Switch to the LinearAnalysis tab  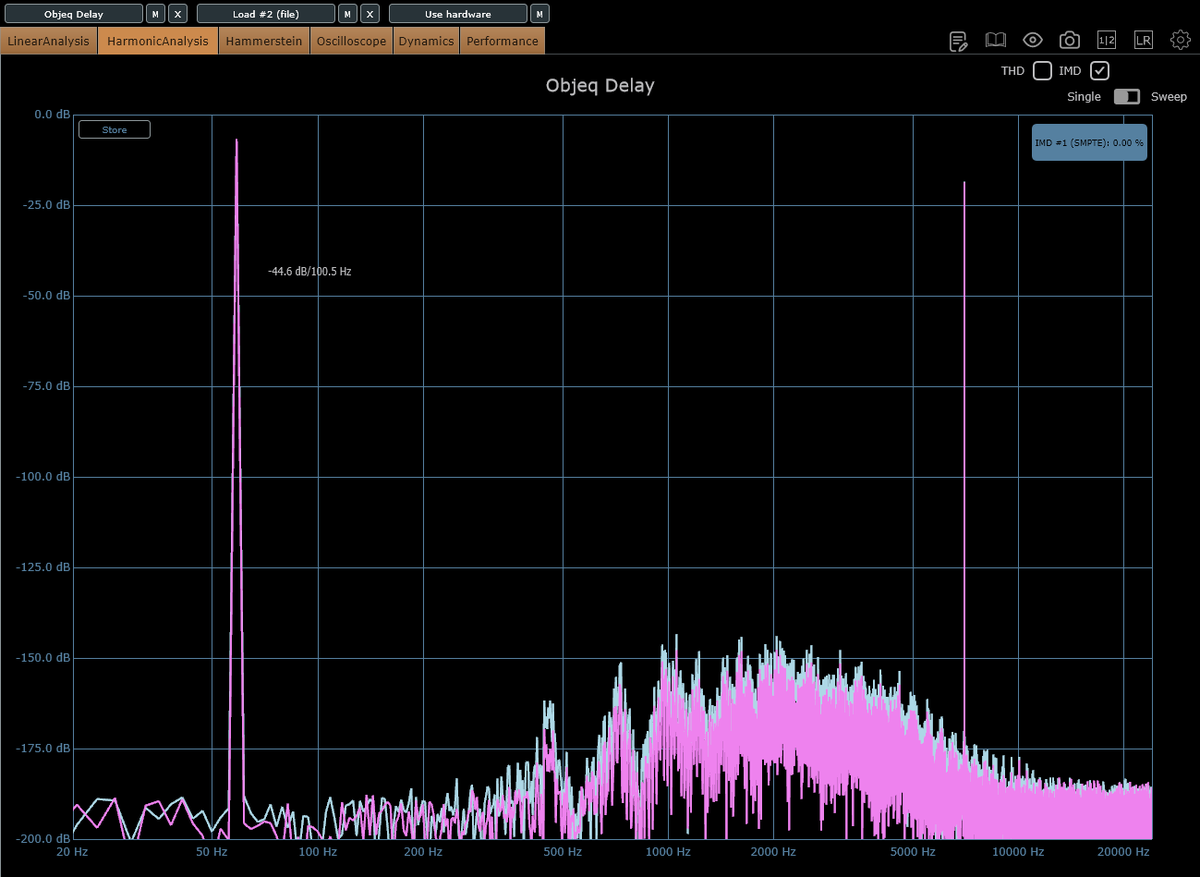pyautogui.click(x=49, y=41)
